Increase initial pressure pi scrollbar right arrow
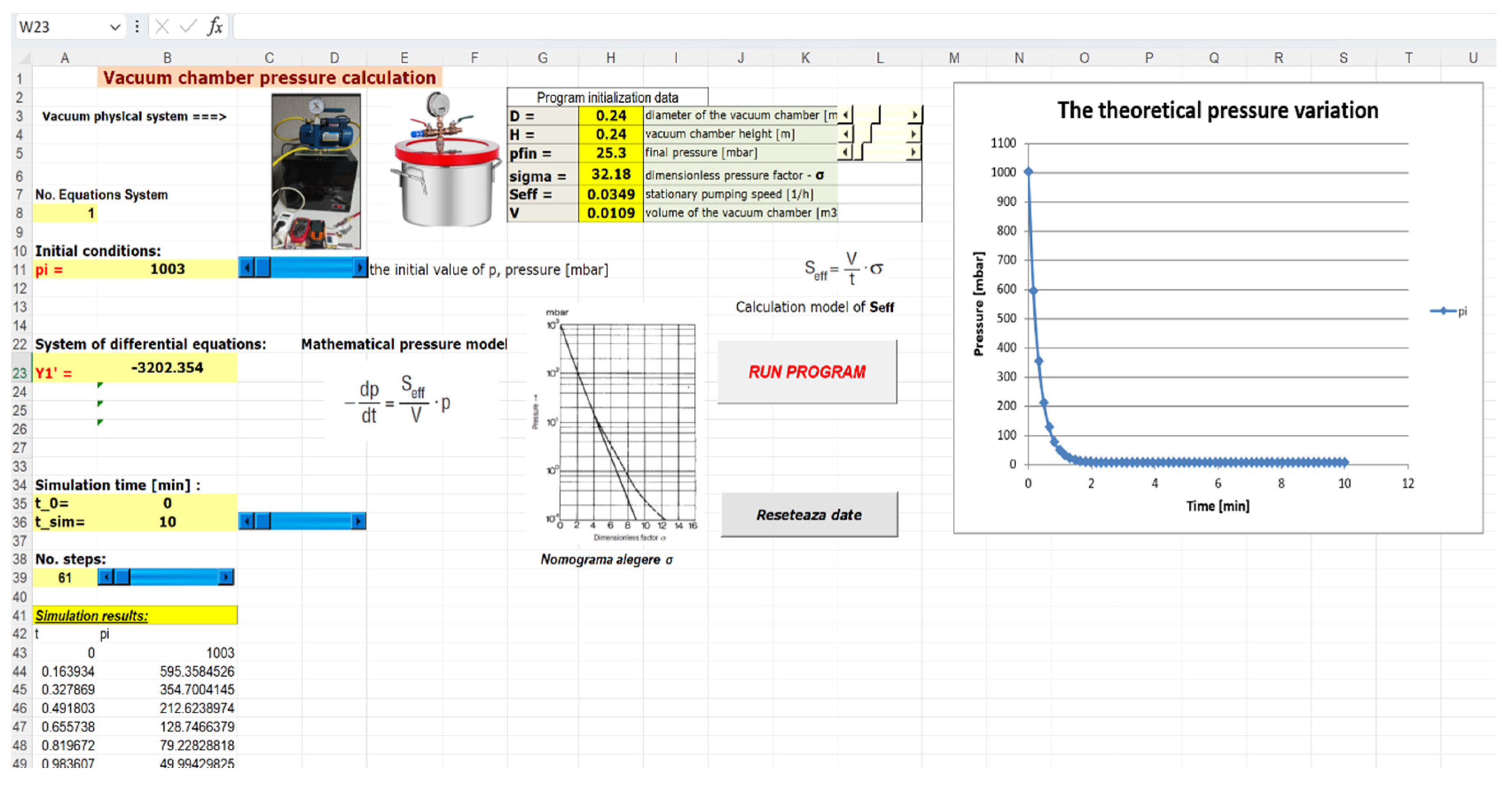The image size is (1512, 787). pos(359,268)
